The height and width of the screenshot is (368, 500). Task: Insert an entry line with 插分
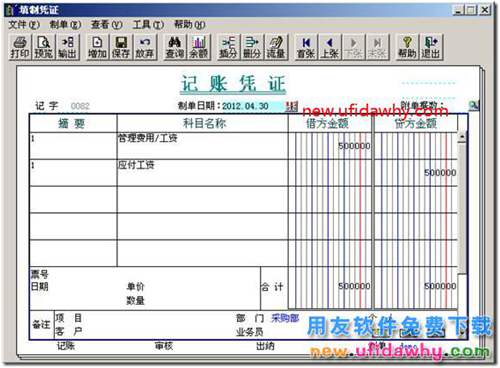pyautogui.click(x=228, y=47)
